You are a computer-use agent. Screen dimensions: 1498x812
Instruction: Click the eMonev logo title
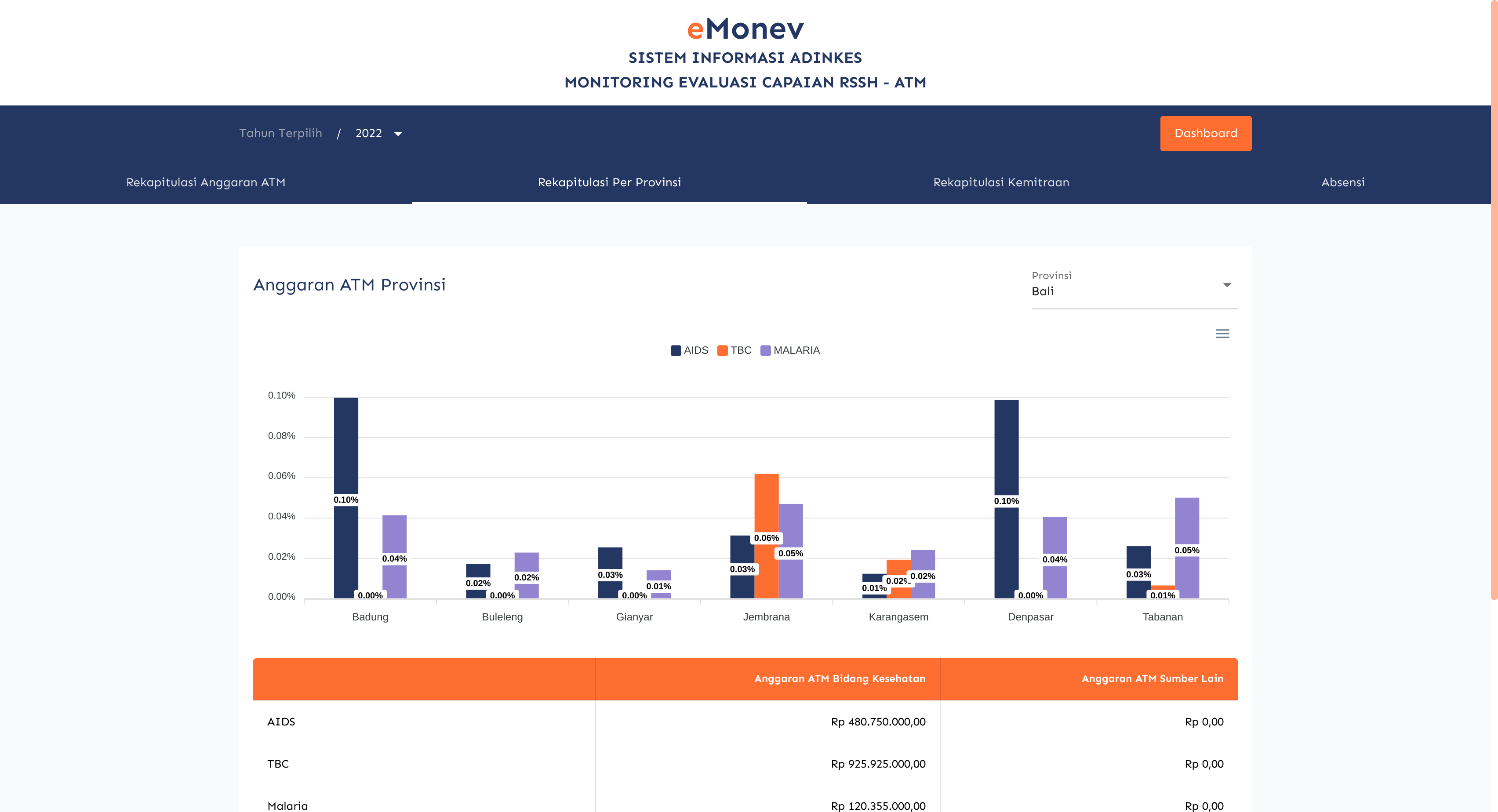pyautogui.click(x=745, y=29)
